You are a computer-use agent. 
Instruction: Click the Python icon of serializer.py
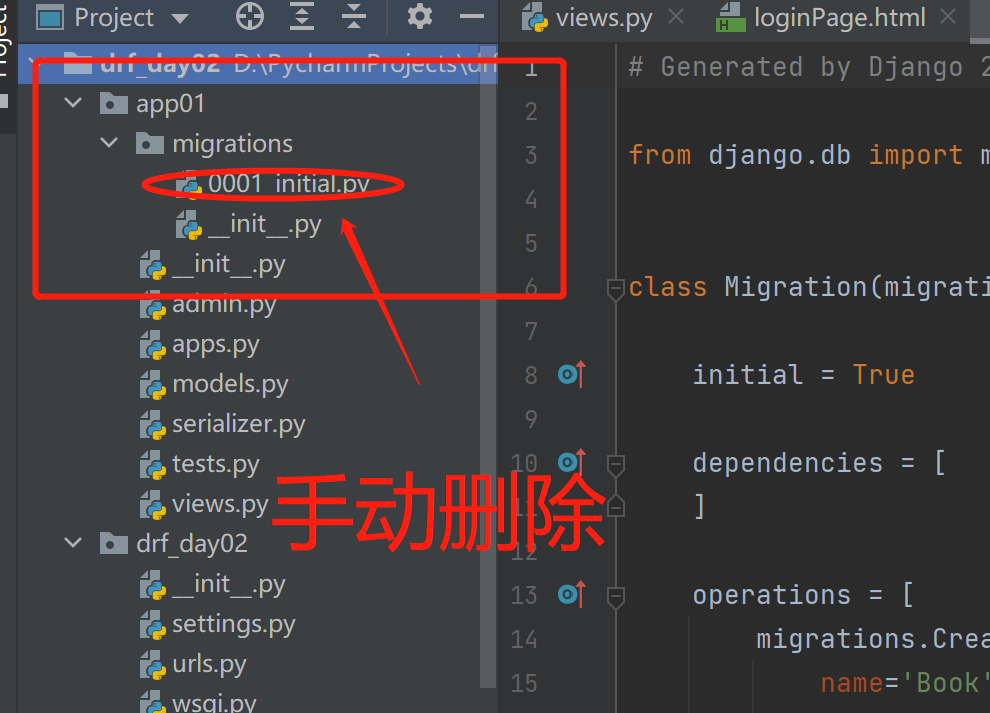point(153,426)
